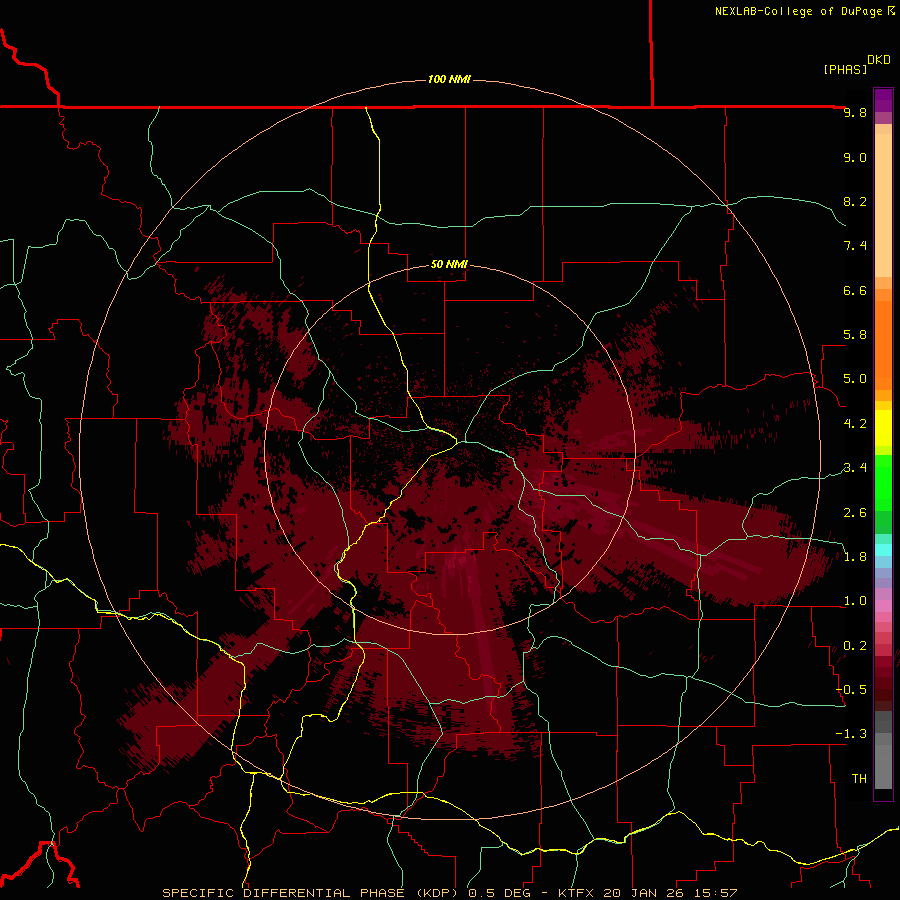Click the 3.4 legend value
Screen dimensions: 900x900
click(855, 468)
